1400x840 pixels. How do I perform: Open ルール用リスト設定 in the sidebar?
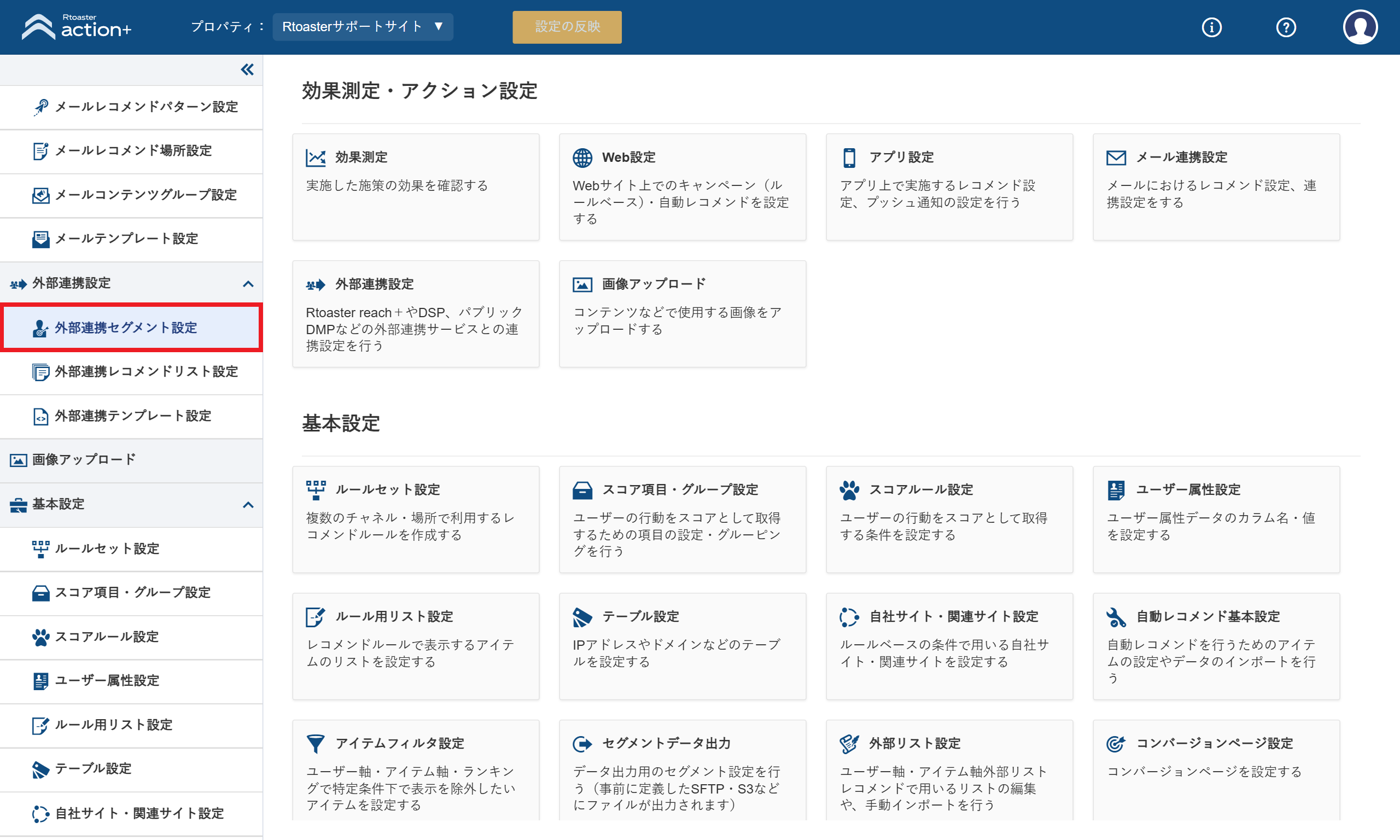131,725
